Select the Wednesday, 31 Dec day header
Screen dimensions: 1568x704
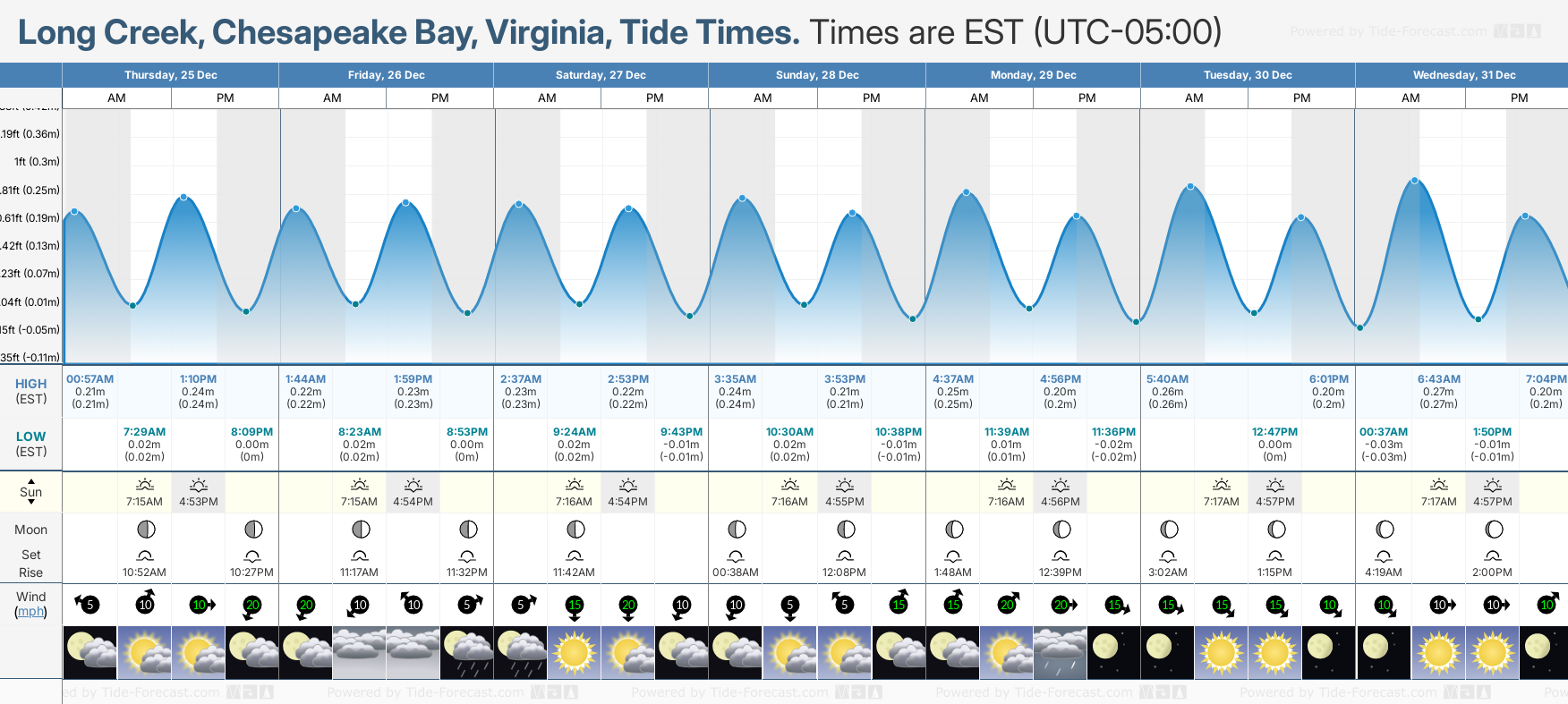(x=1463, y=75)
